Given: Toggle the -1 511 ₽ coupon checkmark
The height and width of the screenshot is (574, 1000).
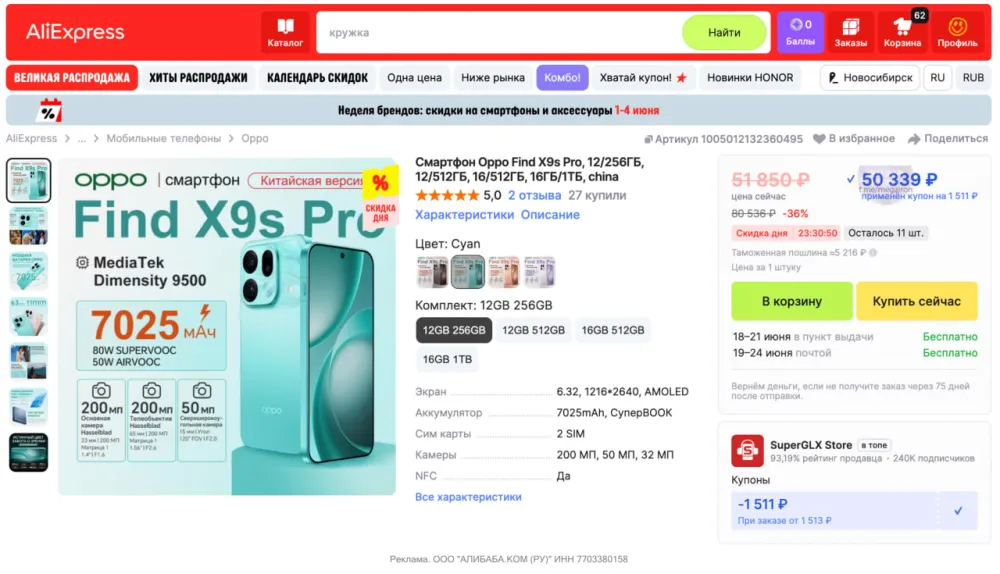Looking at the screenshot, I should point(958,511).
